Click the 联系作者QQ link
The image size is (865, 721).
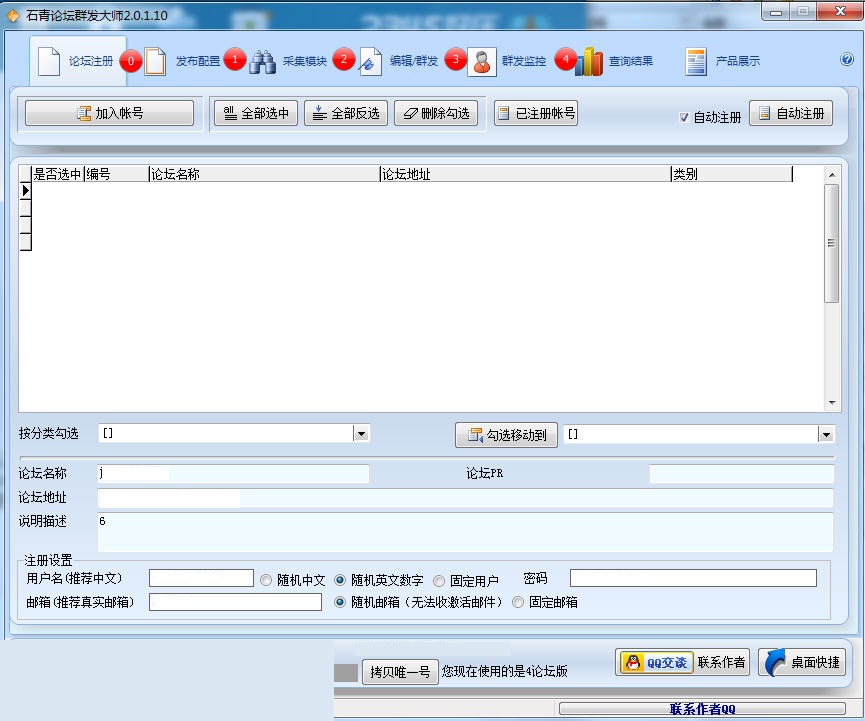click(703, 708)
